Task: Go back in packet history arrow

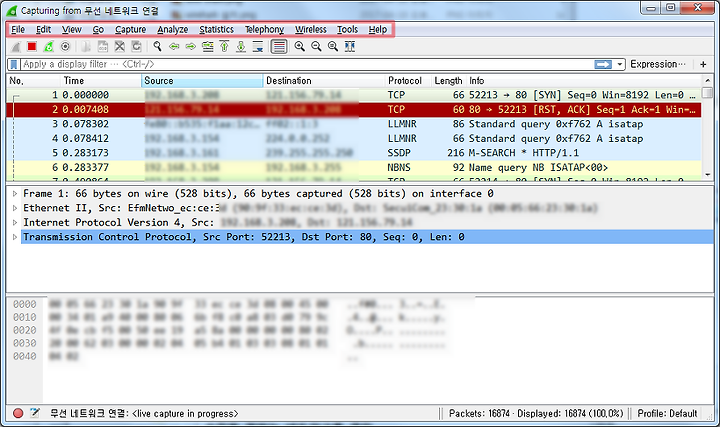Action: (x=174, y=46)
